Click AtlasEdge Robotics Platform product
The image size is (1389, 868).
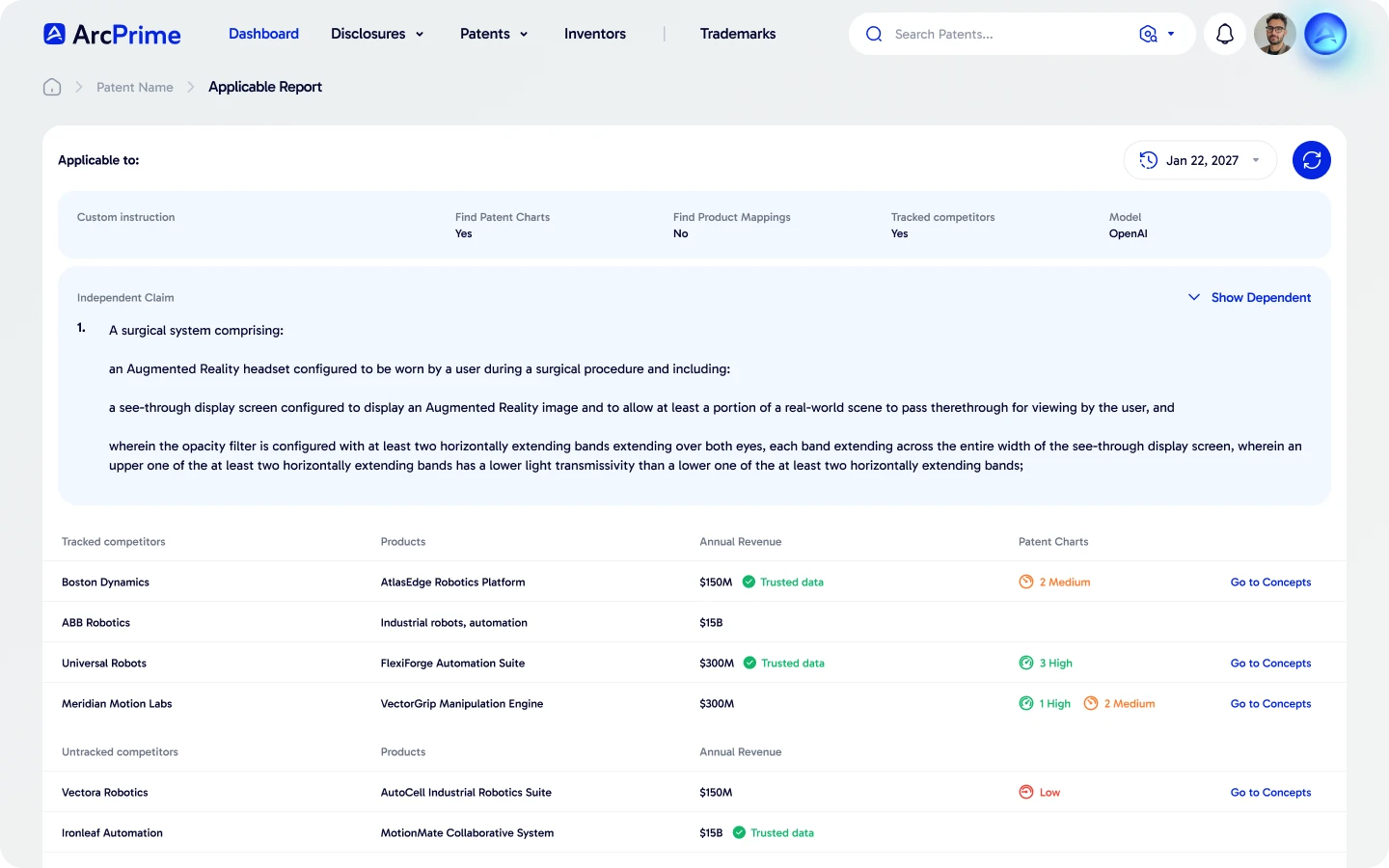452,582
